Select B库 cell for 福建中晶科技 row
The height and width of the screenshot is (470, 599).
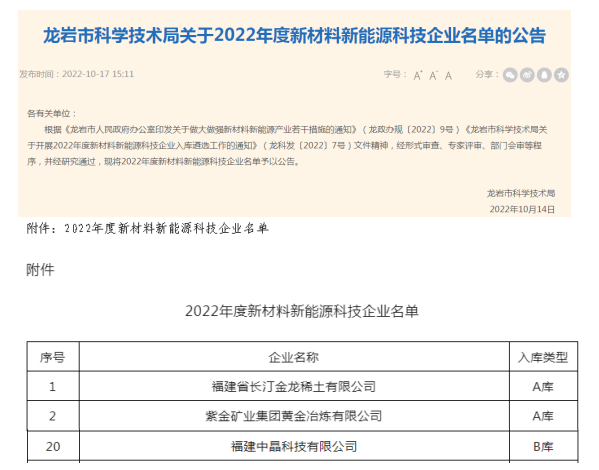543,446
